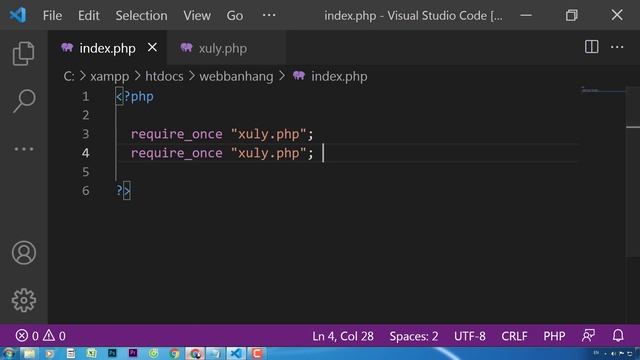Open Premiere Pro from the taskbar
640x360 pixels.
pos(133,353)
